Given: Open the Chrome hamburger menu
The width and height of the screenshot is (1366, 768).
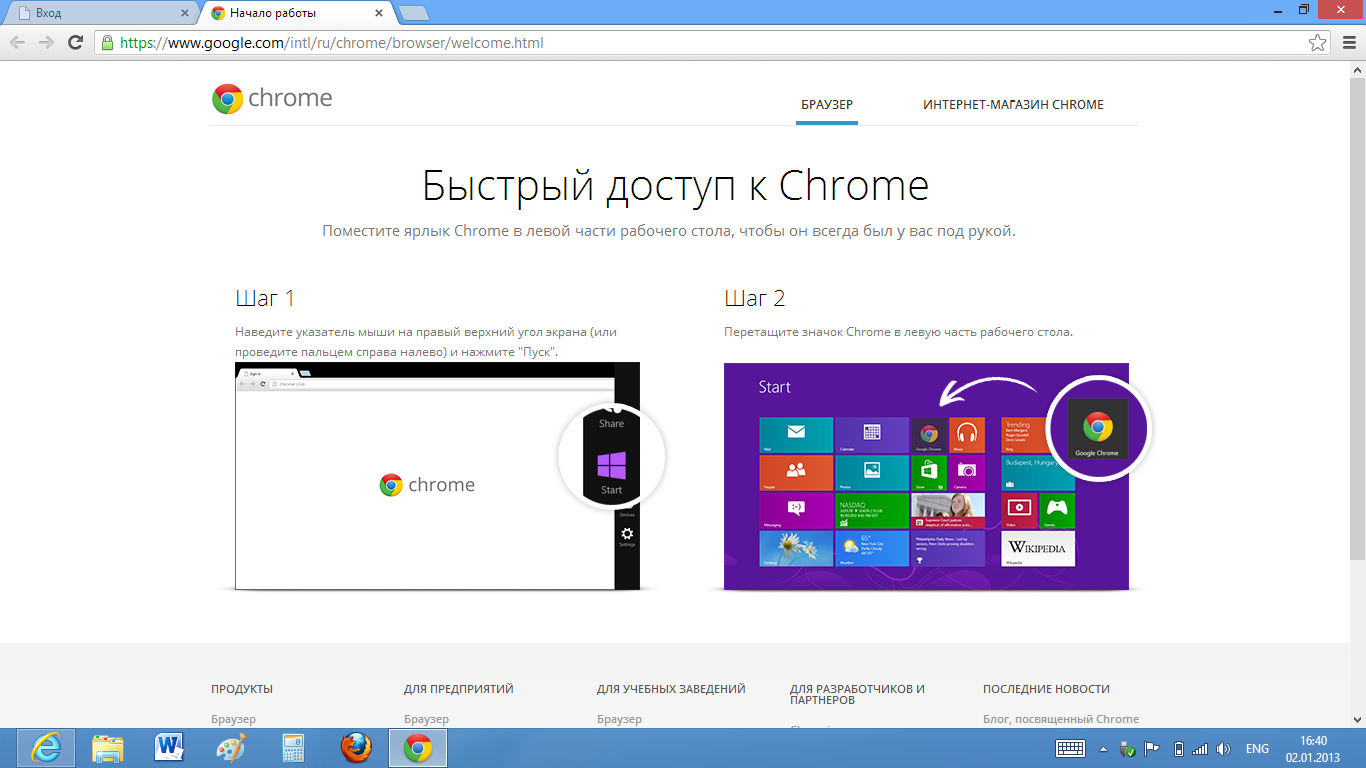Looking at the screenshot, I should coord(1346,43).
